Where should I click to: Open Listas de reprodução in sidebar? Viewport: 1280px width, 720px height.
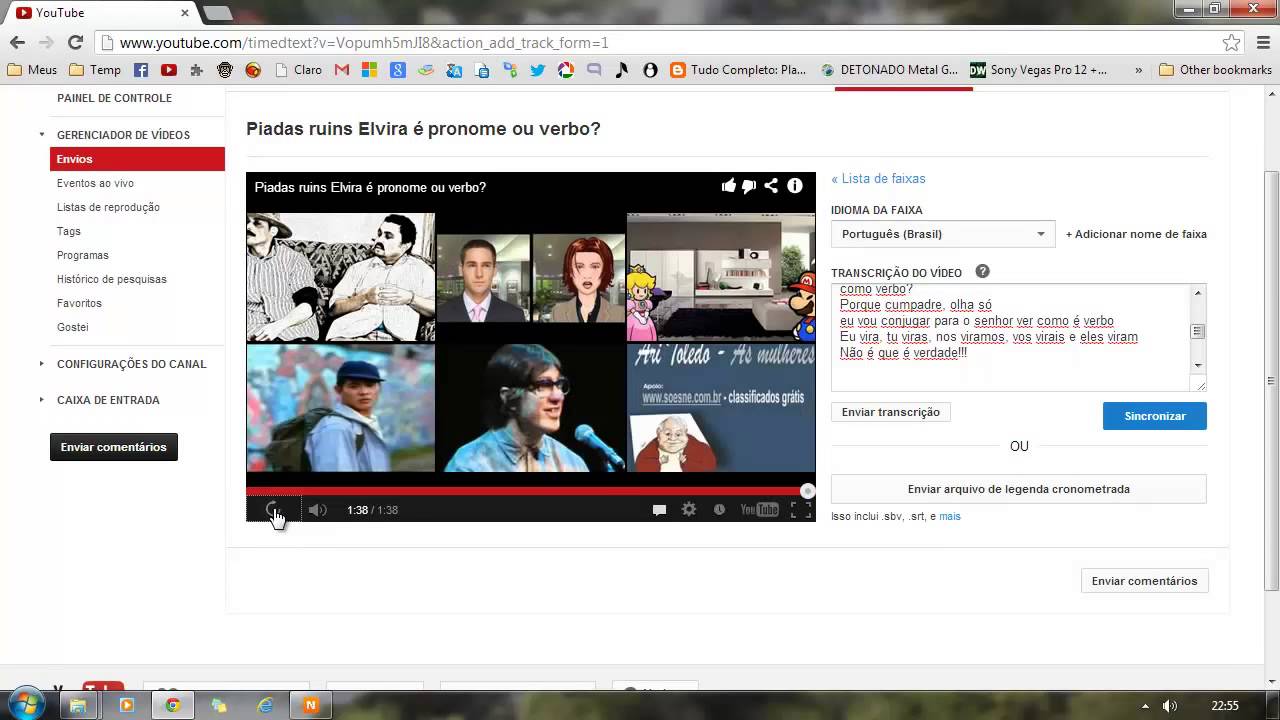pyautogui.click(x=108, y=207)
